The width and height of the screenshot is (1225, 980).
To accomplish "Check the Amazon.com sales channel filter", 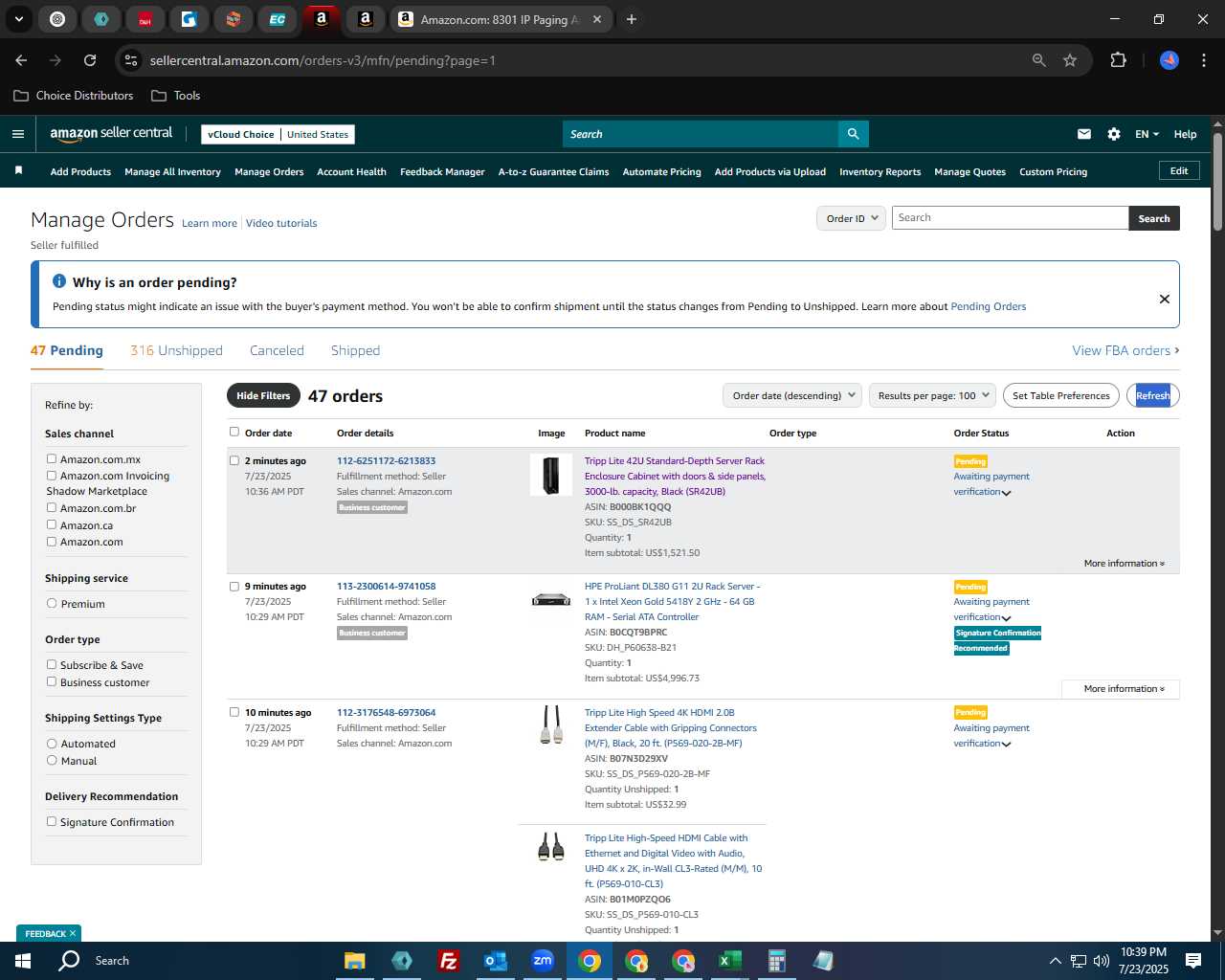I will point(52,541).
